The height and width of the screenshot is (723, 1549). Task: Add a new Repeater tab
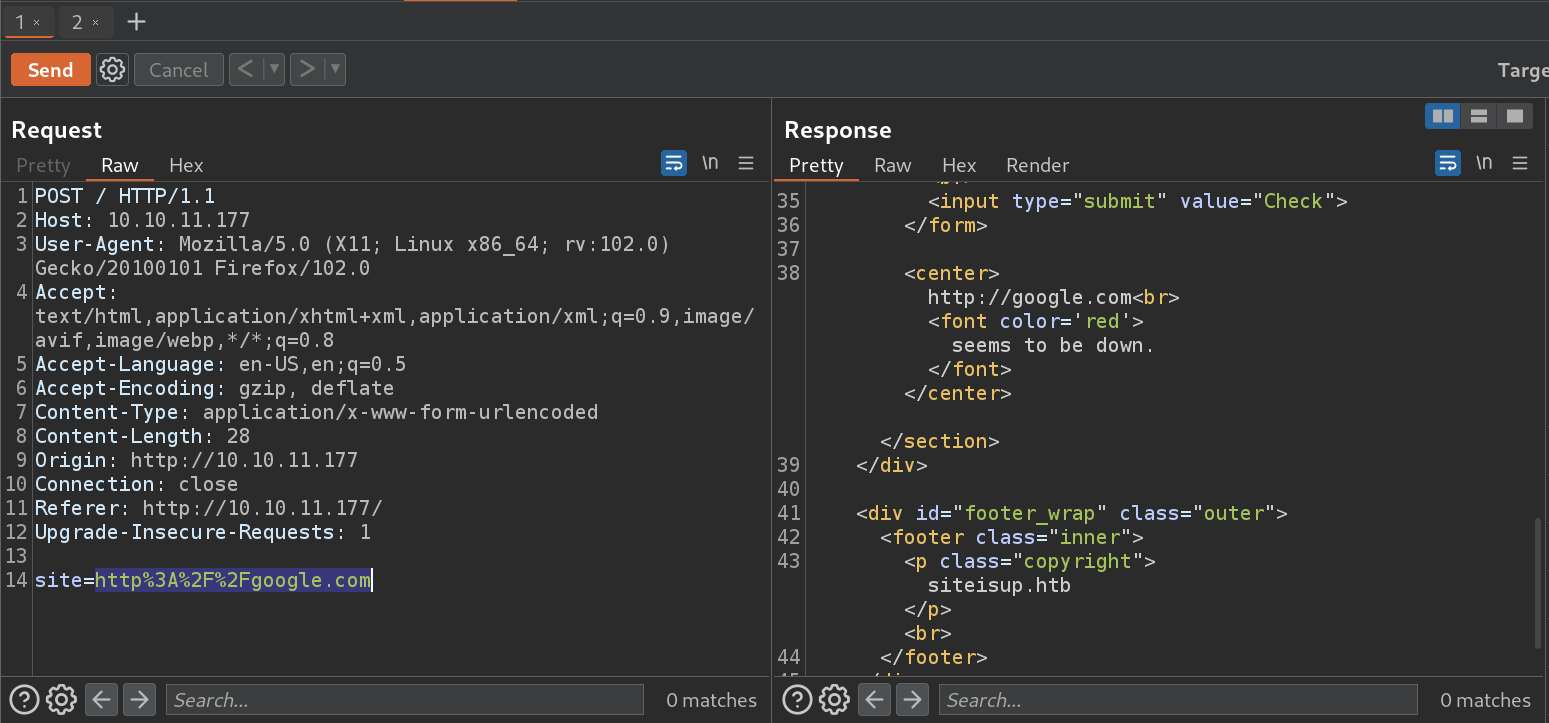pos(137,21)
